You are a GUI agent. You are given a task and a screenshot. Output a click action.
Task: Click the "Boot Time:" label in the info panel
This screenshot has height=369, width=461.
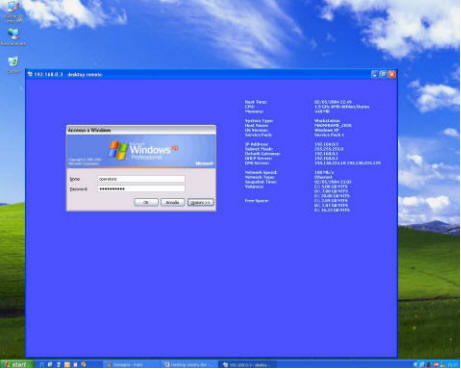pyautogui.click(x=256, y=102)
